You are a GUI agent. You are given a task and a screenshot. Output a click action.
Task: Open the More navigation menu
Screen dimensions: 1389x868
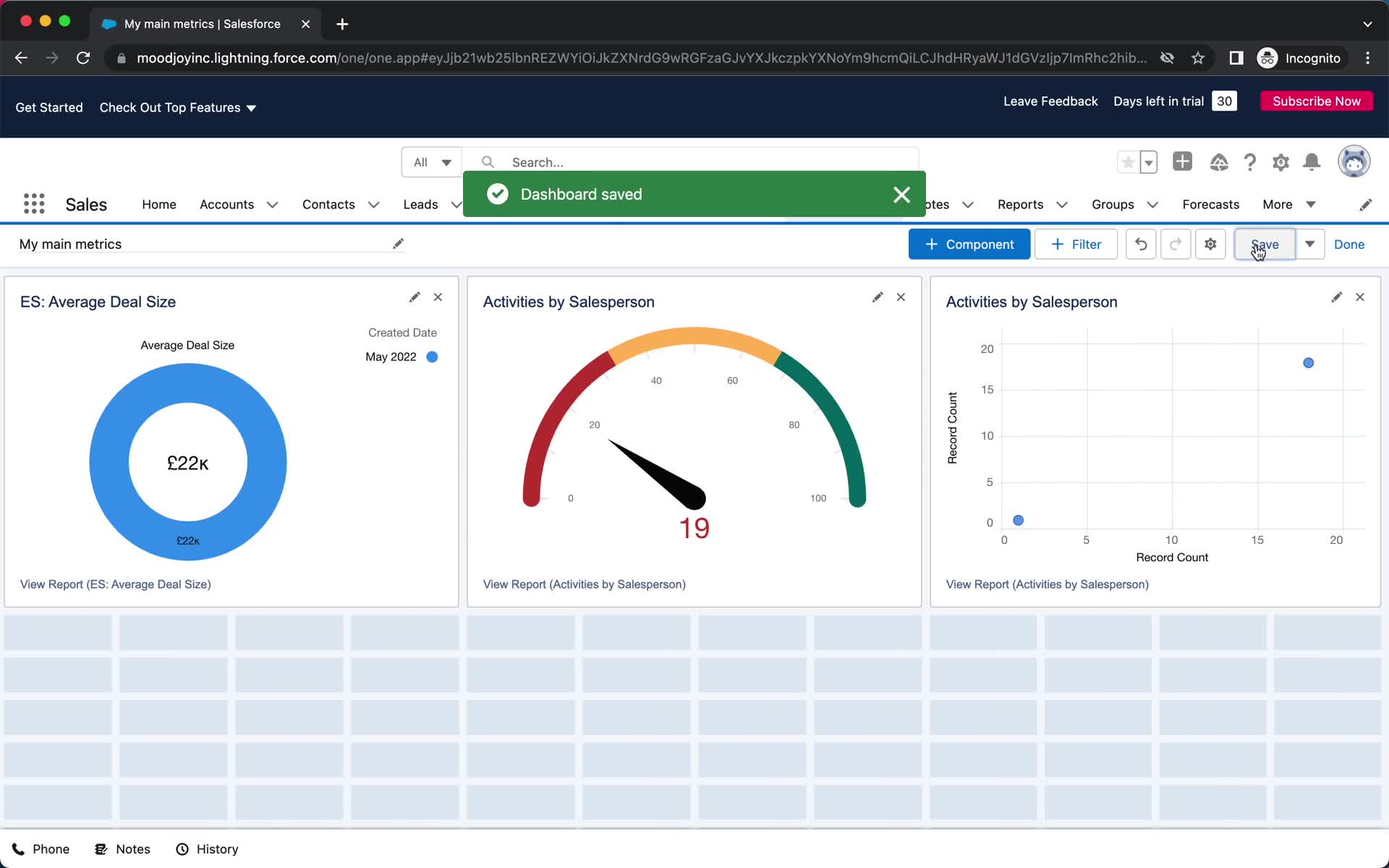pyautogui.click(x=1288, y=205)
